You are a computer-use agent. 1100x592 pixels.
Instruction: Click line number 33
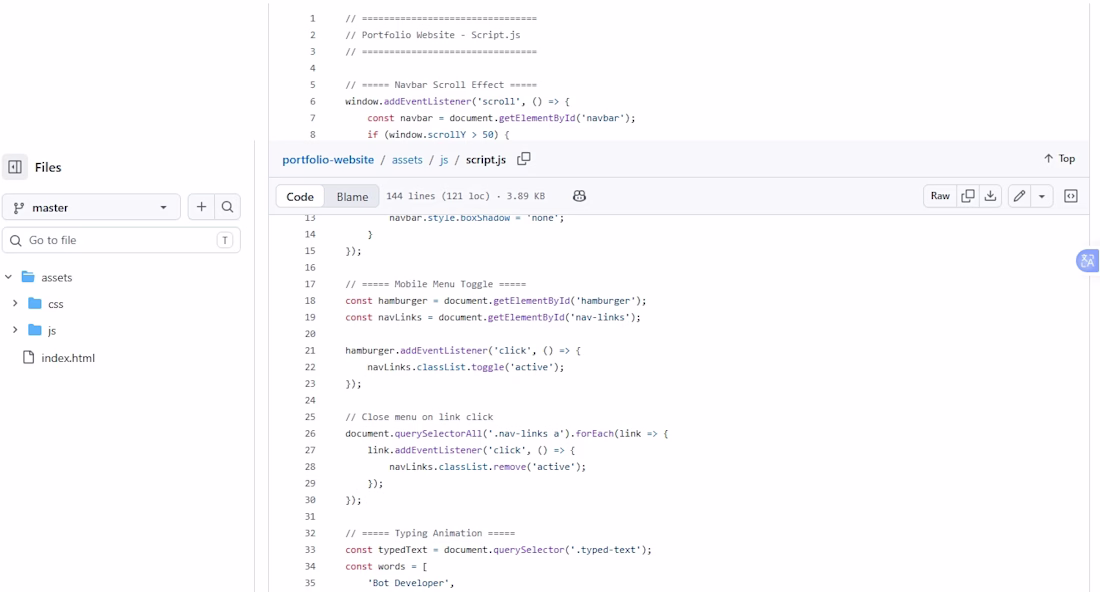(310, 550)
